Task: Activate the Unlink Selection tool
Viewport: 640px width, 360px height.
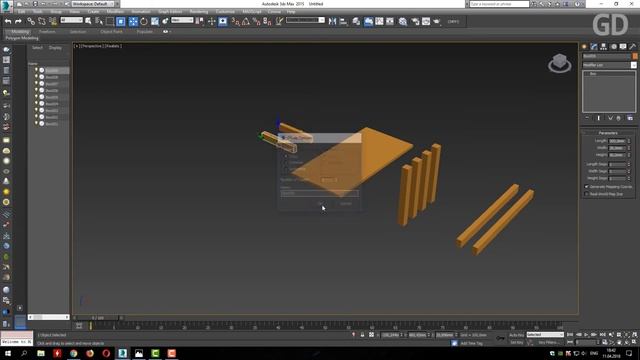Action: 42,21
